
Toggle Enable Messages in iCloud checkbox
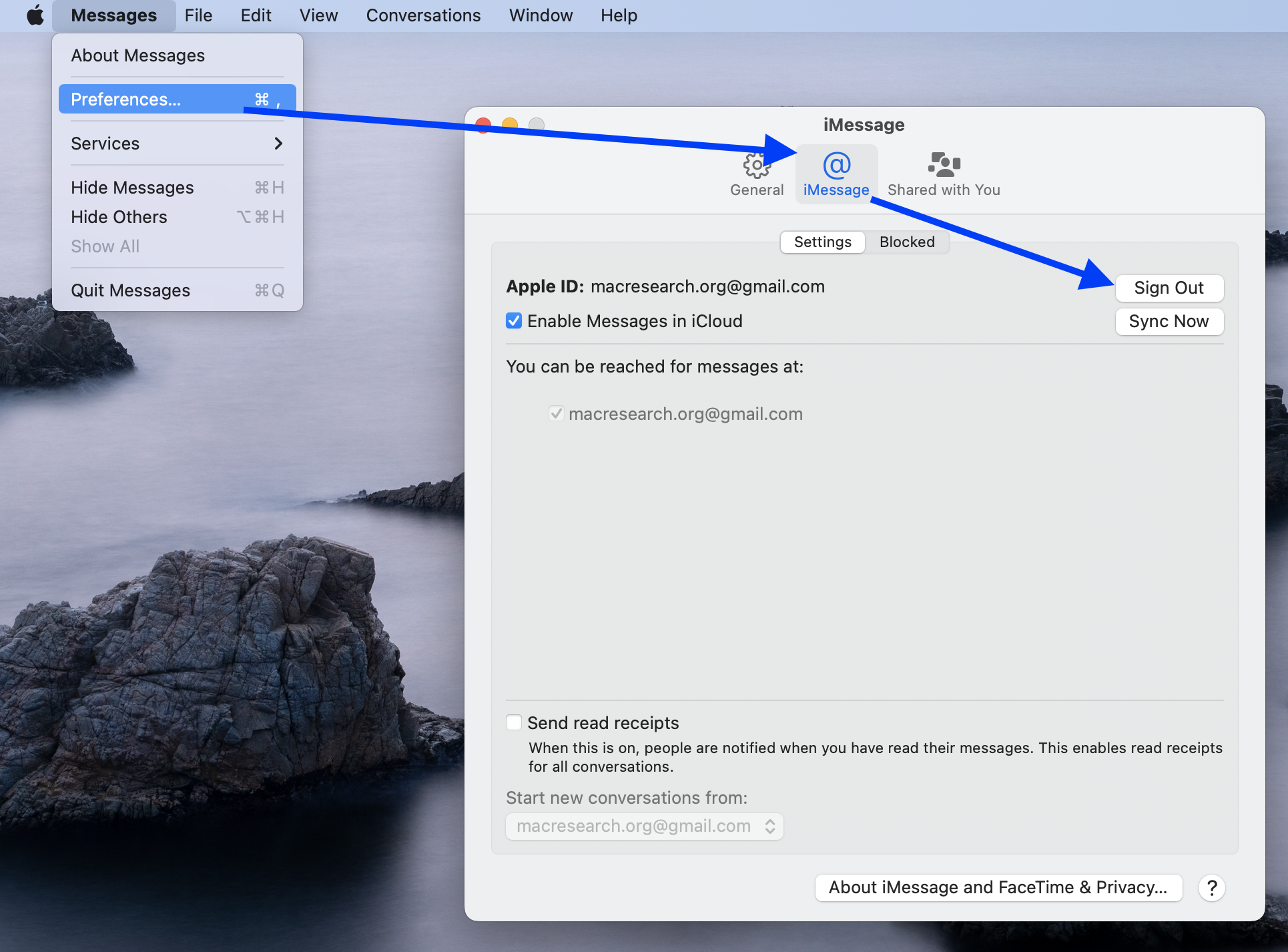(514, 321)
